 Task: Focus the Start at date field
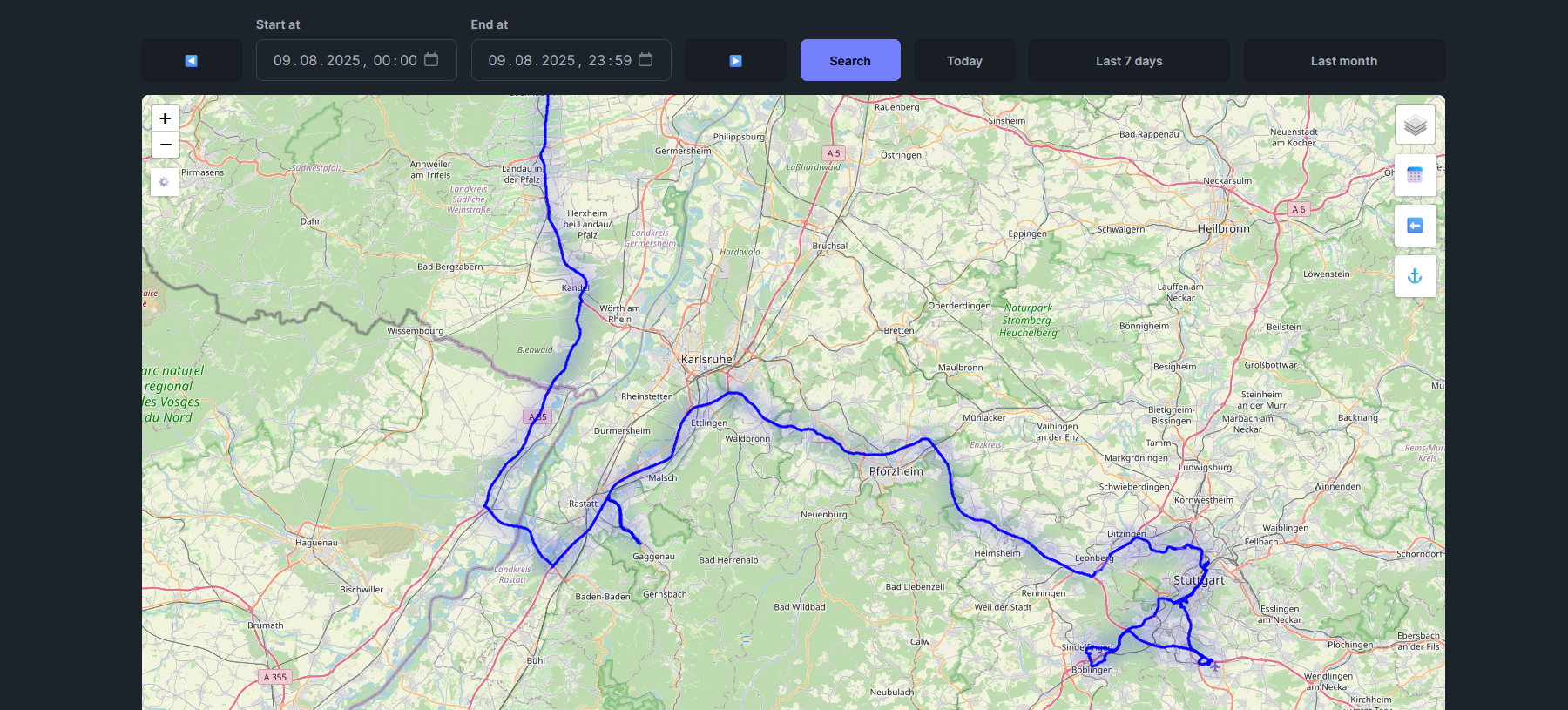click(x=356, y=60)
